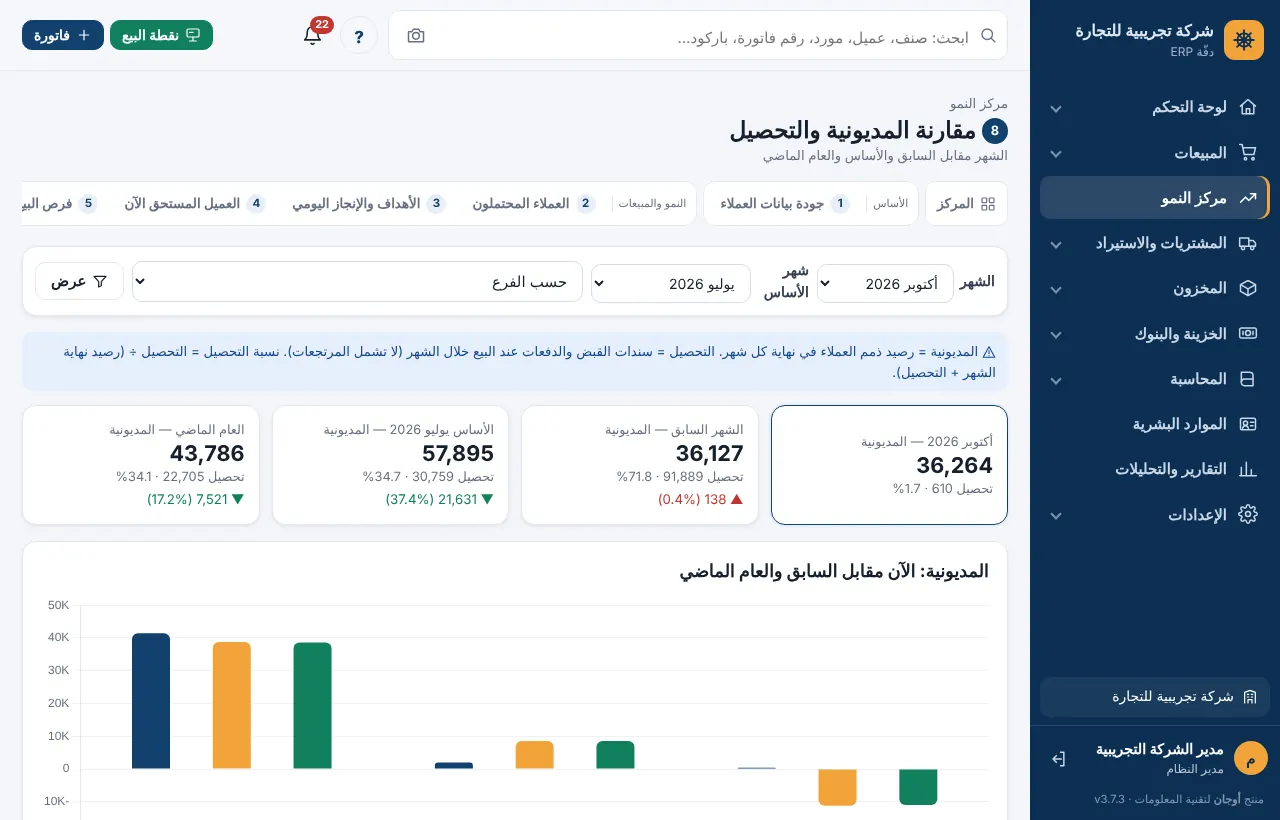
Task: Expand the لوحة التحكم chevron
Action: pyautogui.click(x=1055, y=108)
